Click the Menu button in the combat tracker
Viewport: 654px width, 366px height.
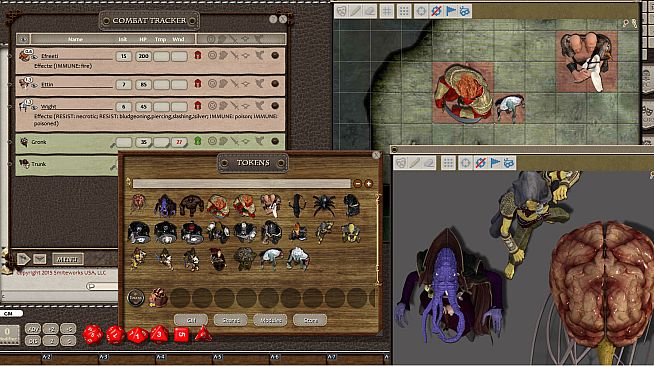click(68, 259)
